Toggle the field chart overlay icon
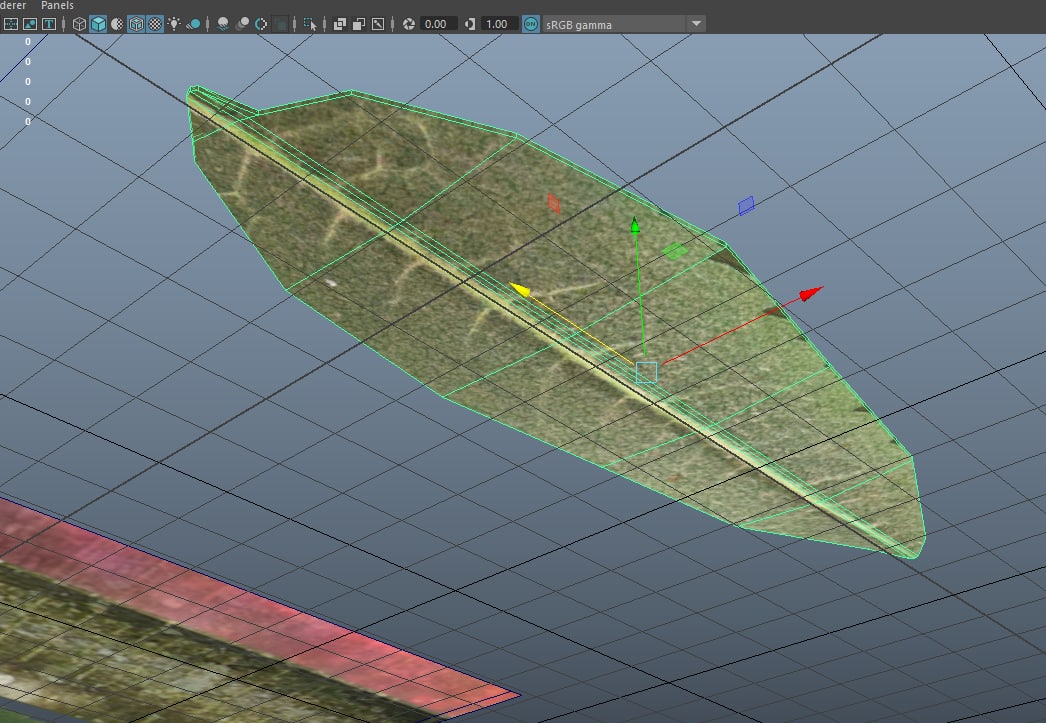This screenshot has height=723, width=1046. [11, 24]
